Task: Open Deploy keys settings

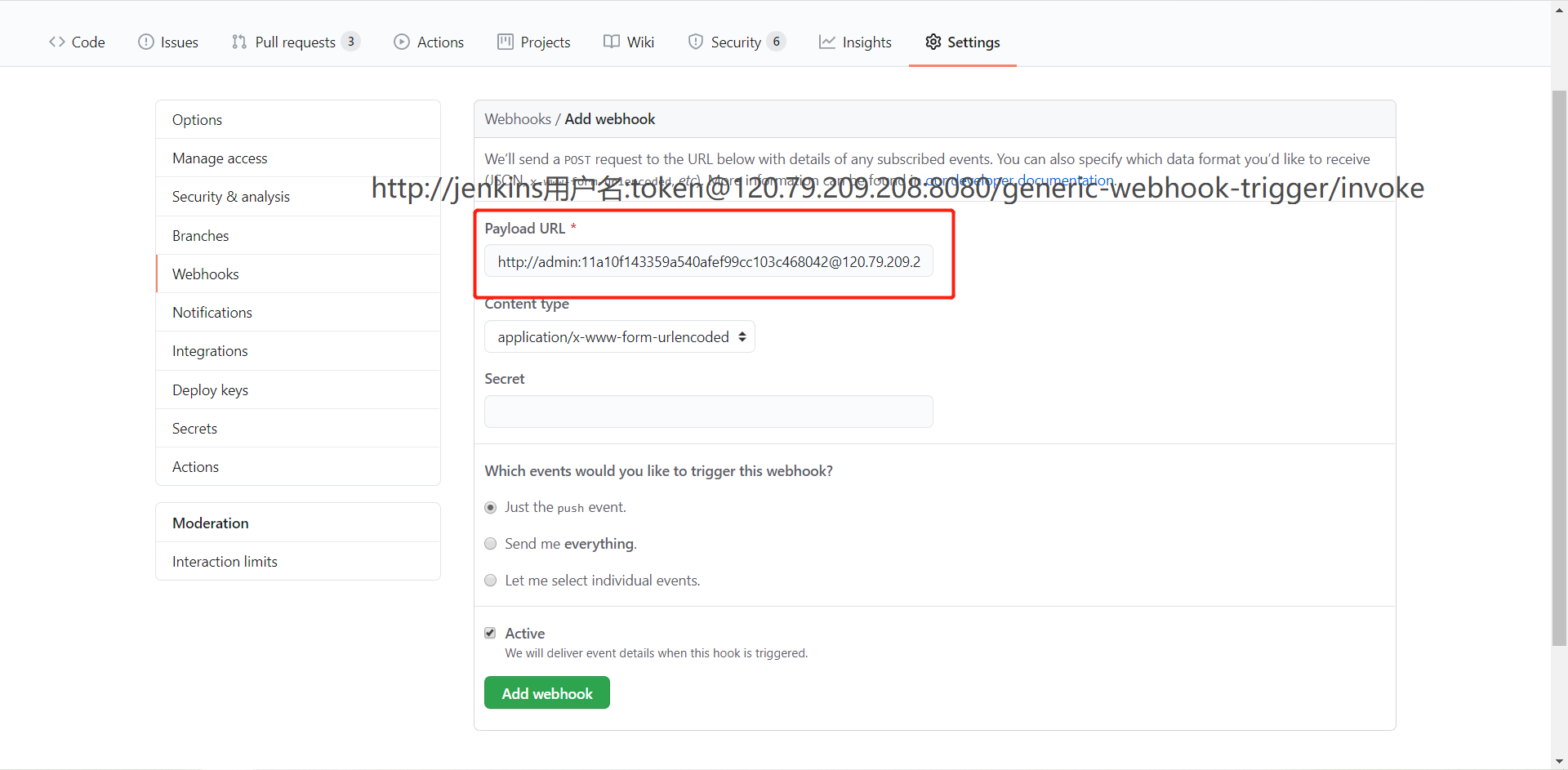Action: [298, 390]
